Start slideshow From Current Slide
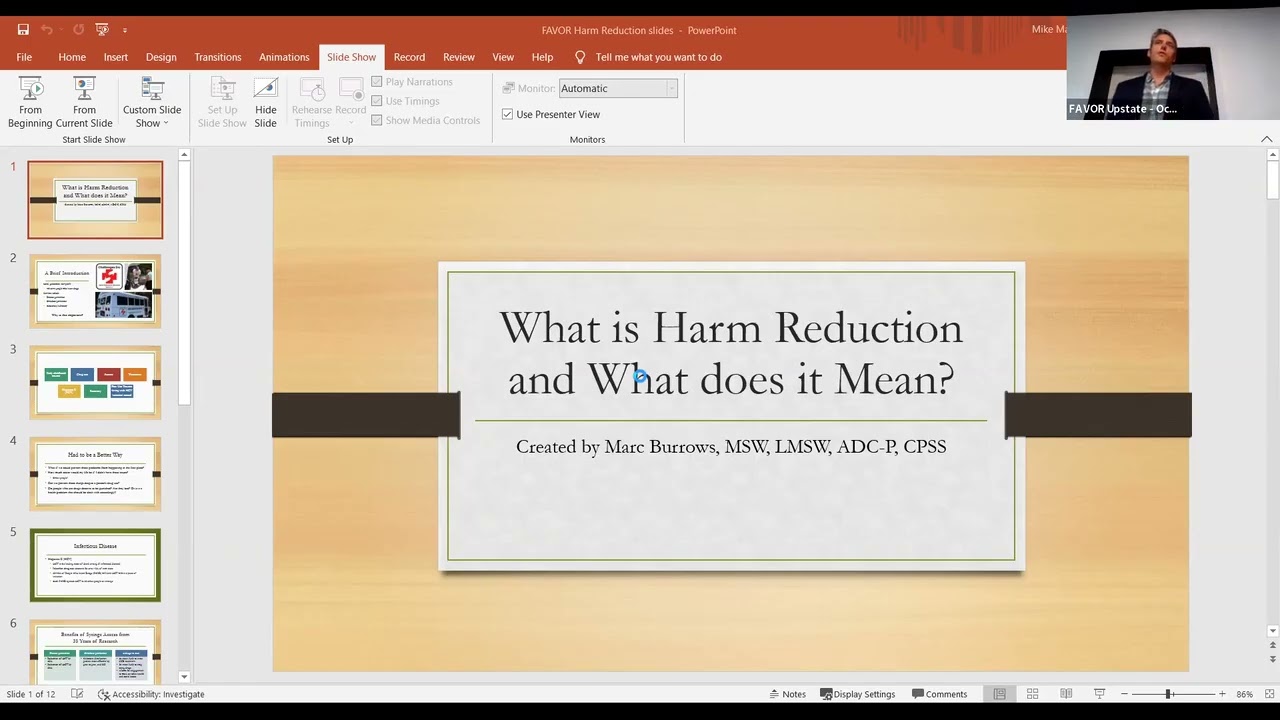The image size is (1280, 720). [x=84, y=103]
